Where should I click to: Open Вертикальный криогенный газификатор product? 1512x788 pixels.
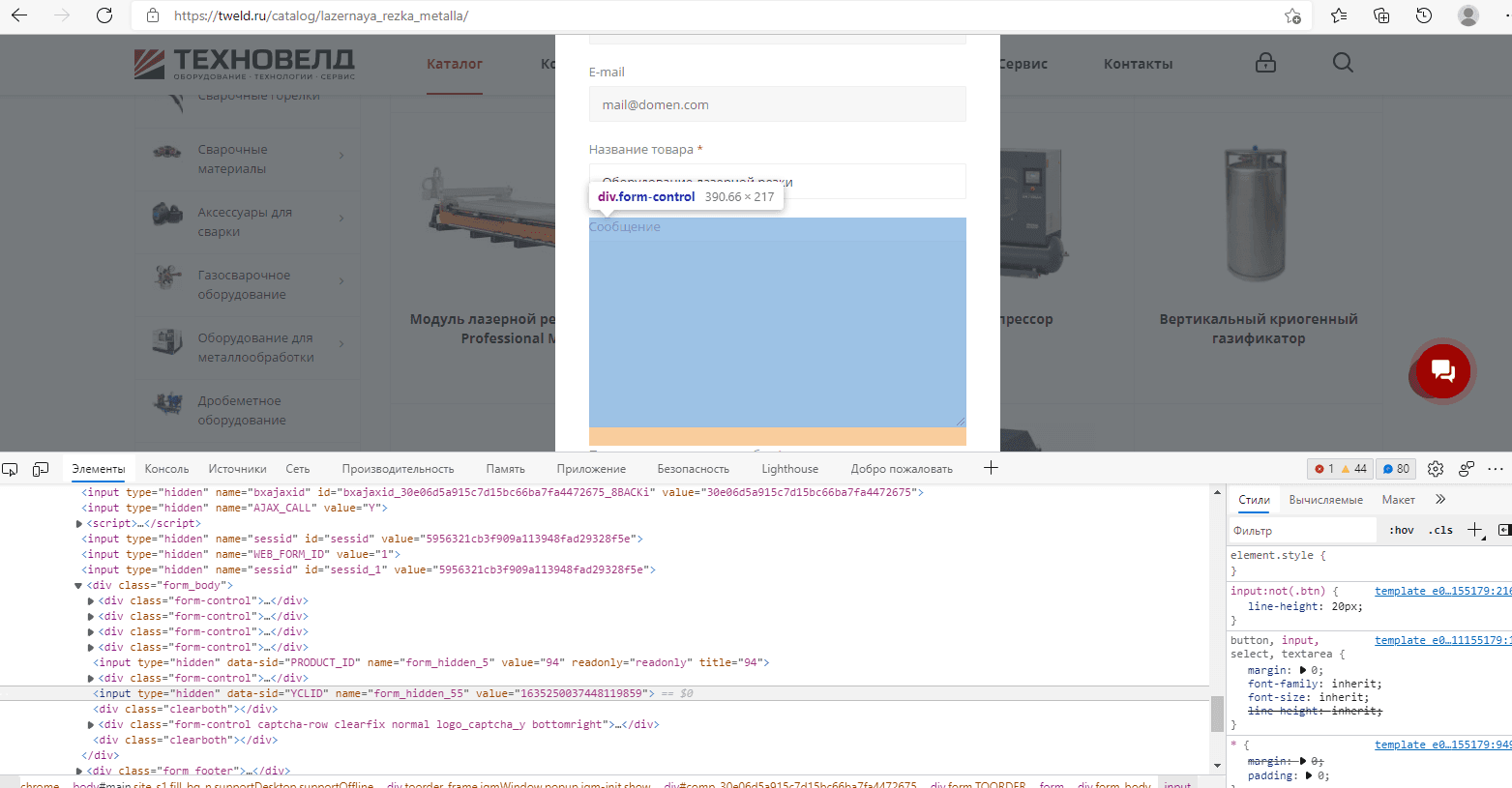coord(1259,329)
